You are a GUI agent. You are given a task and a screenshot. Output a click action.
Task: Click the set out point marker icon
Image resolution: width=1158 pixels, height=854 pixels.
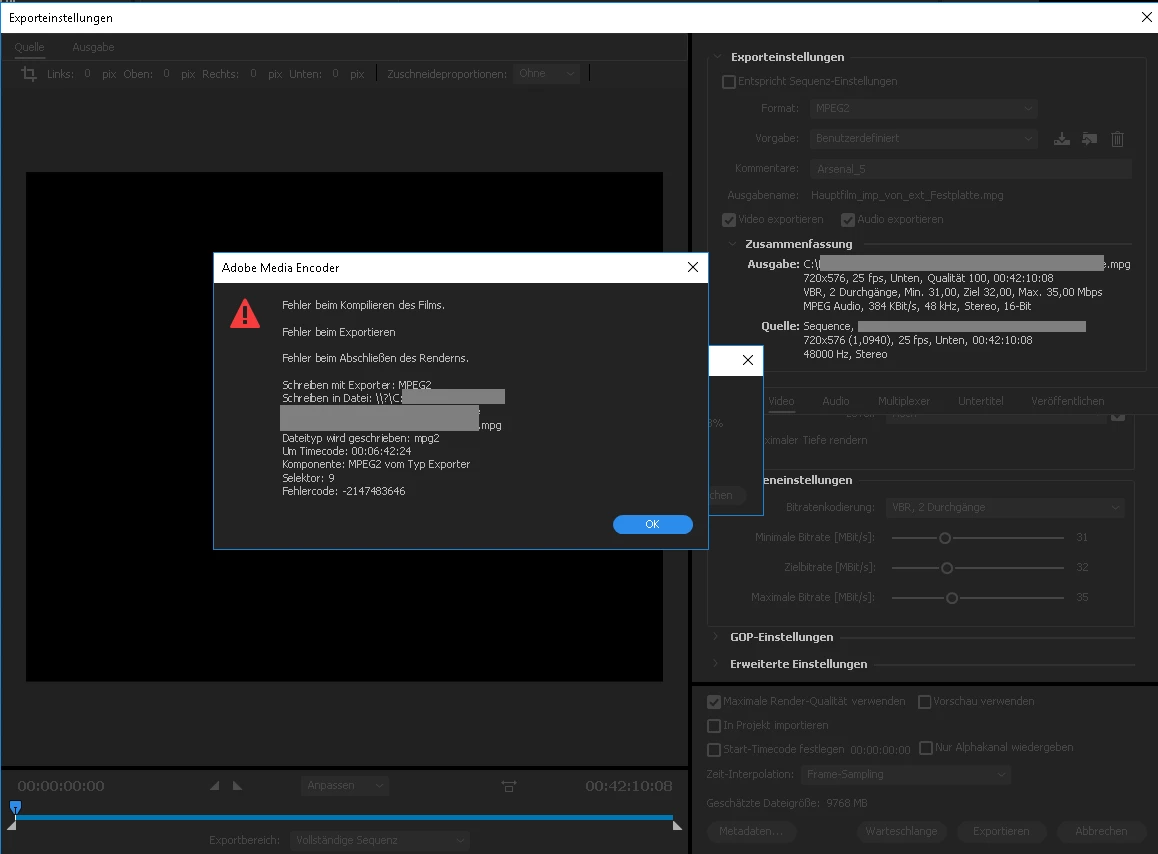coord(237,785)
